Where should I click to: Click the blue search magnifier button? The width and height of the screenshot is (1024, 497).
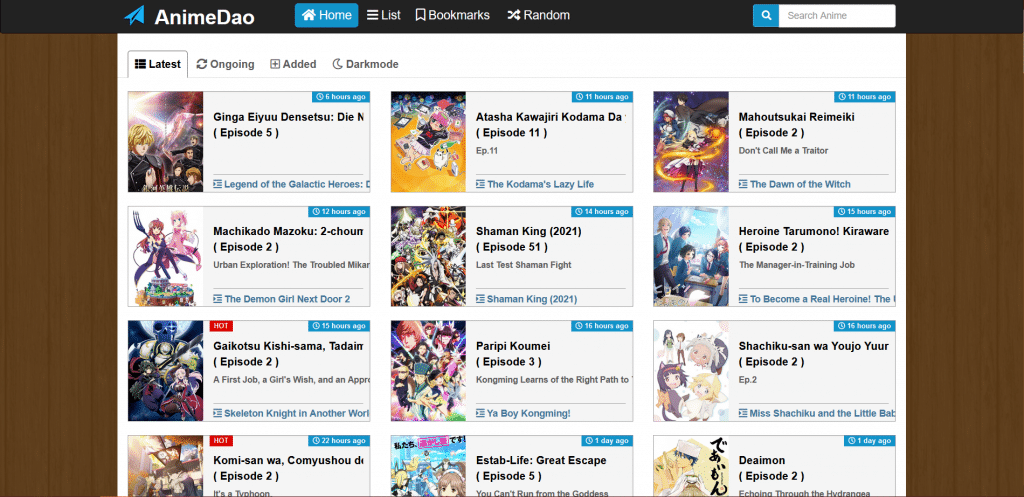click(766, 16)
